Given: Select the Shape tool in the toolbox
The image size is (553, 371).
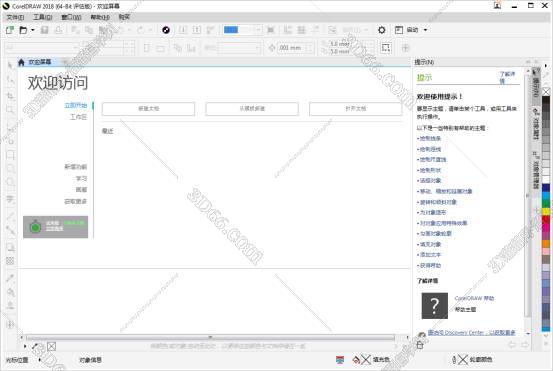Looking at the screenshot, I should [x=10, y=80].
